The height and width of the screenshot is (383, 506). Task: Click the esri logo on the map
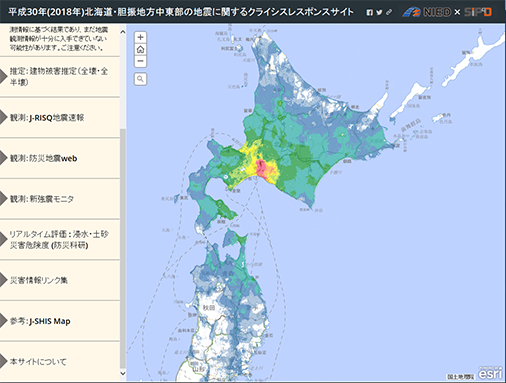pyautogui.click(x=490, y=373)
